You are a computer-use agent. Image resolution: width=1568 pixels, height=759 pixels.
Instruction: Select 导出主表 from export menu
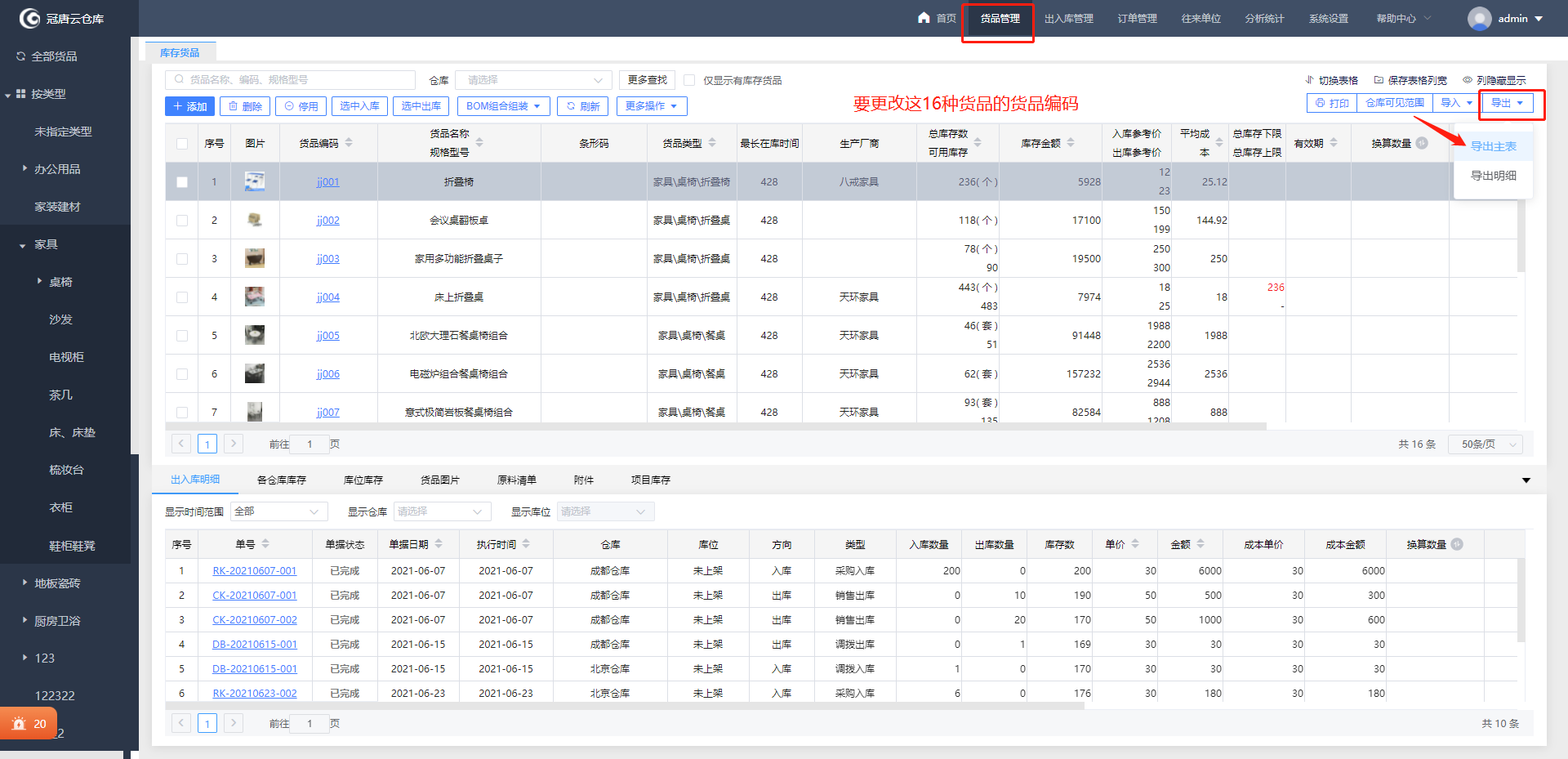point(1494,146)
